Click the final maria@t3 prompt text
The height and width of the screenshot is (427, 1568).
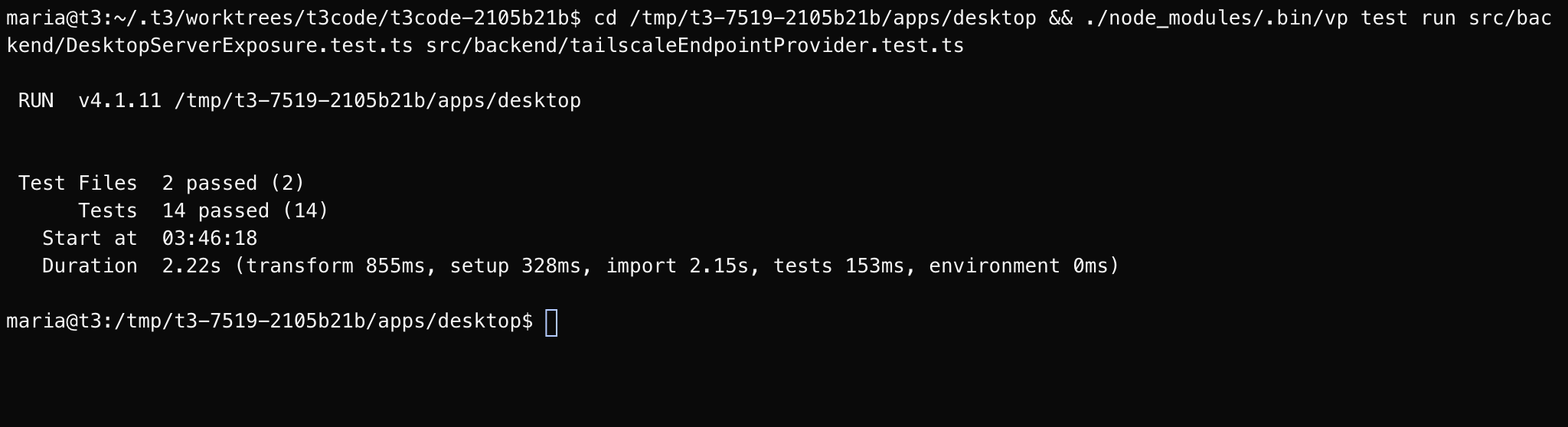pos(269,321)
